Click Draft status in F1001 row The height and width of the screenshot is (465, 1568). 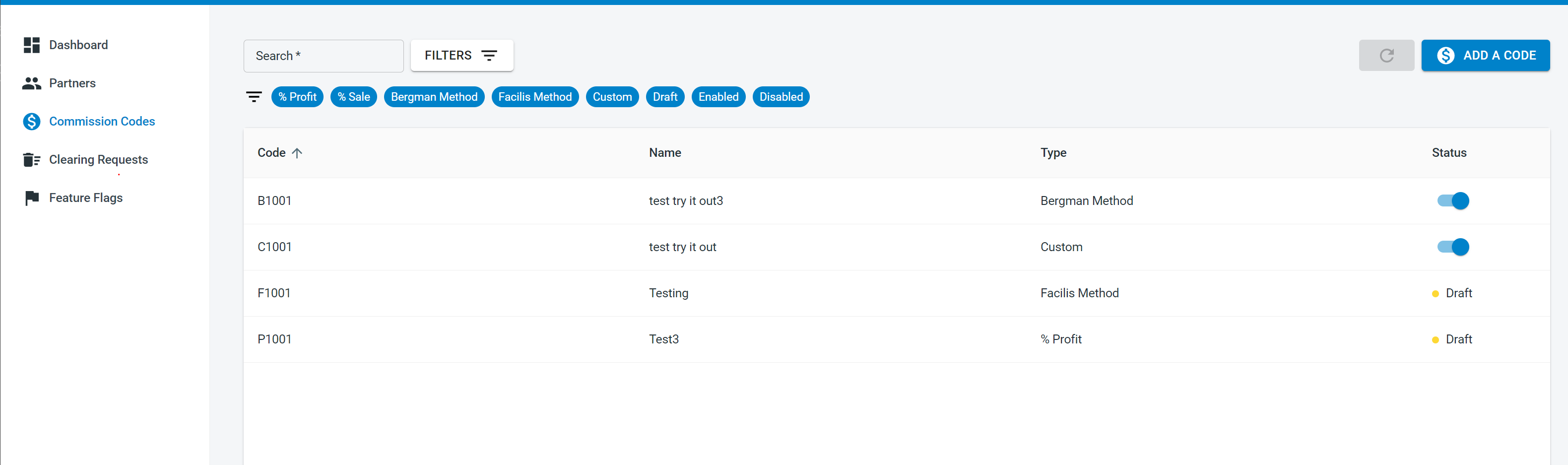click(x=1452, y=293)
